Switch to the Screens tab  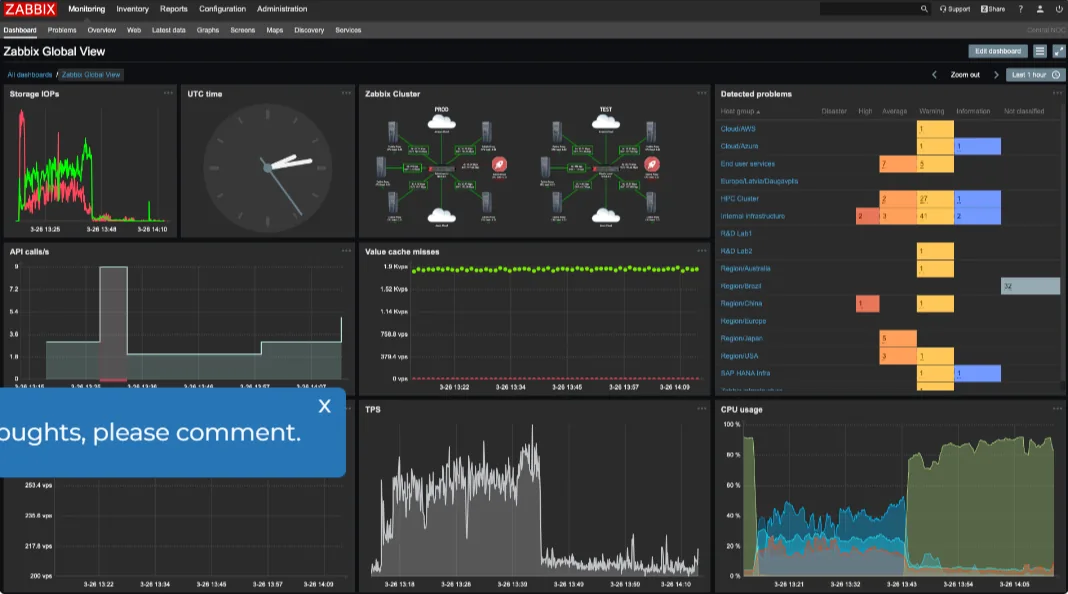tap(242, 30)
